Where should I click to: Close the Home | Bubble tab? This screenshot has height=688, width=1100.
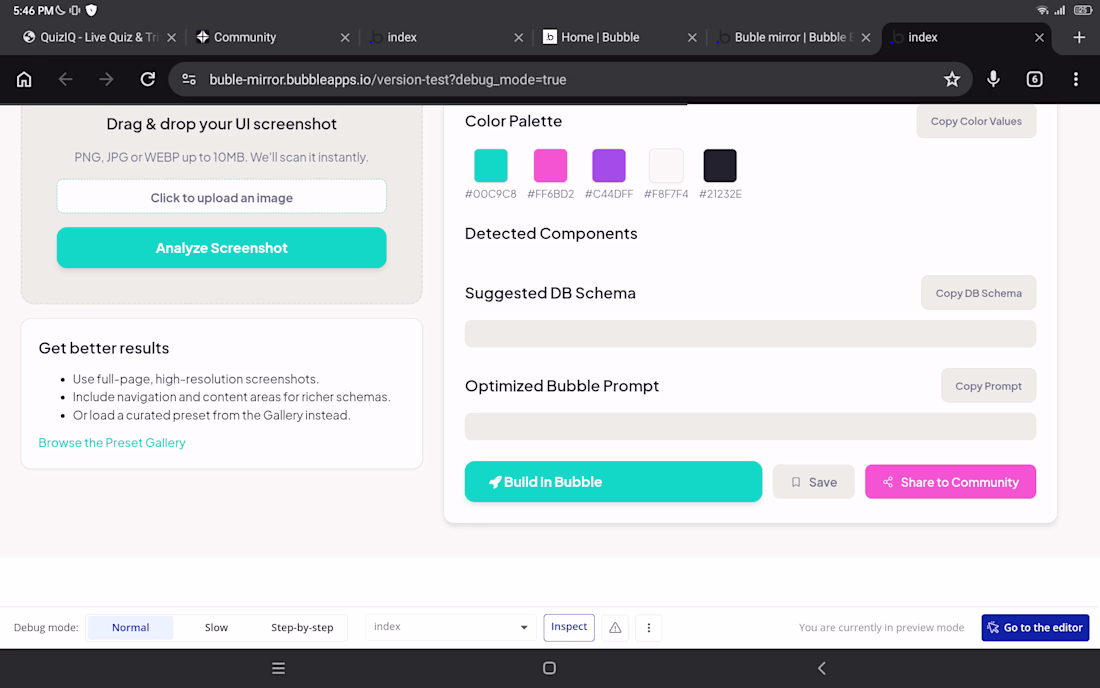click(x=692, y=37)
